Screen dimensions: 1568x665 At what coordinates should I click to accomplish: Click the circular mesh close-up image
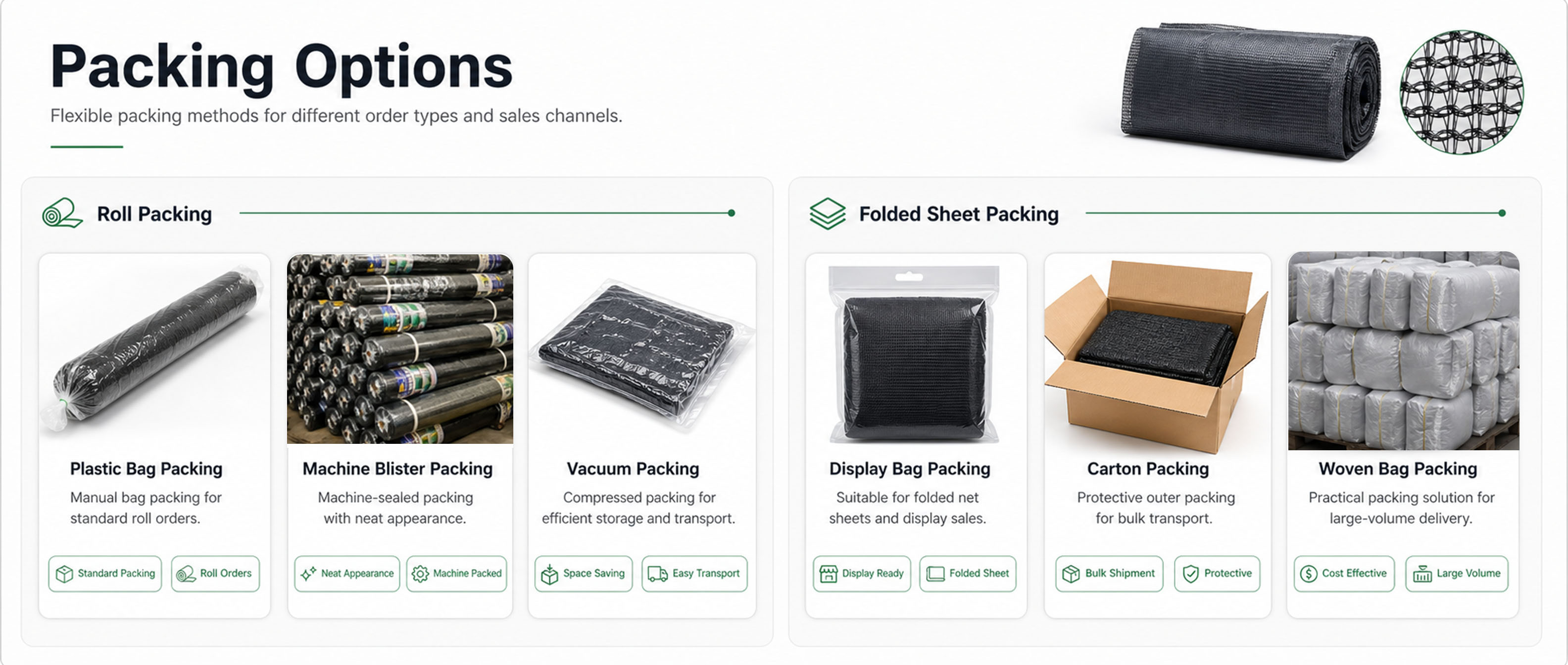(1462, 92)
